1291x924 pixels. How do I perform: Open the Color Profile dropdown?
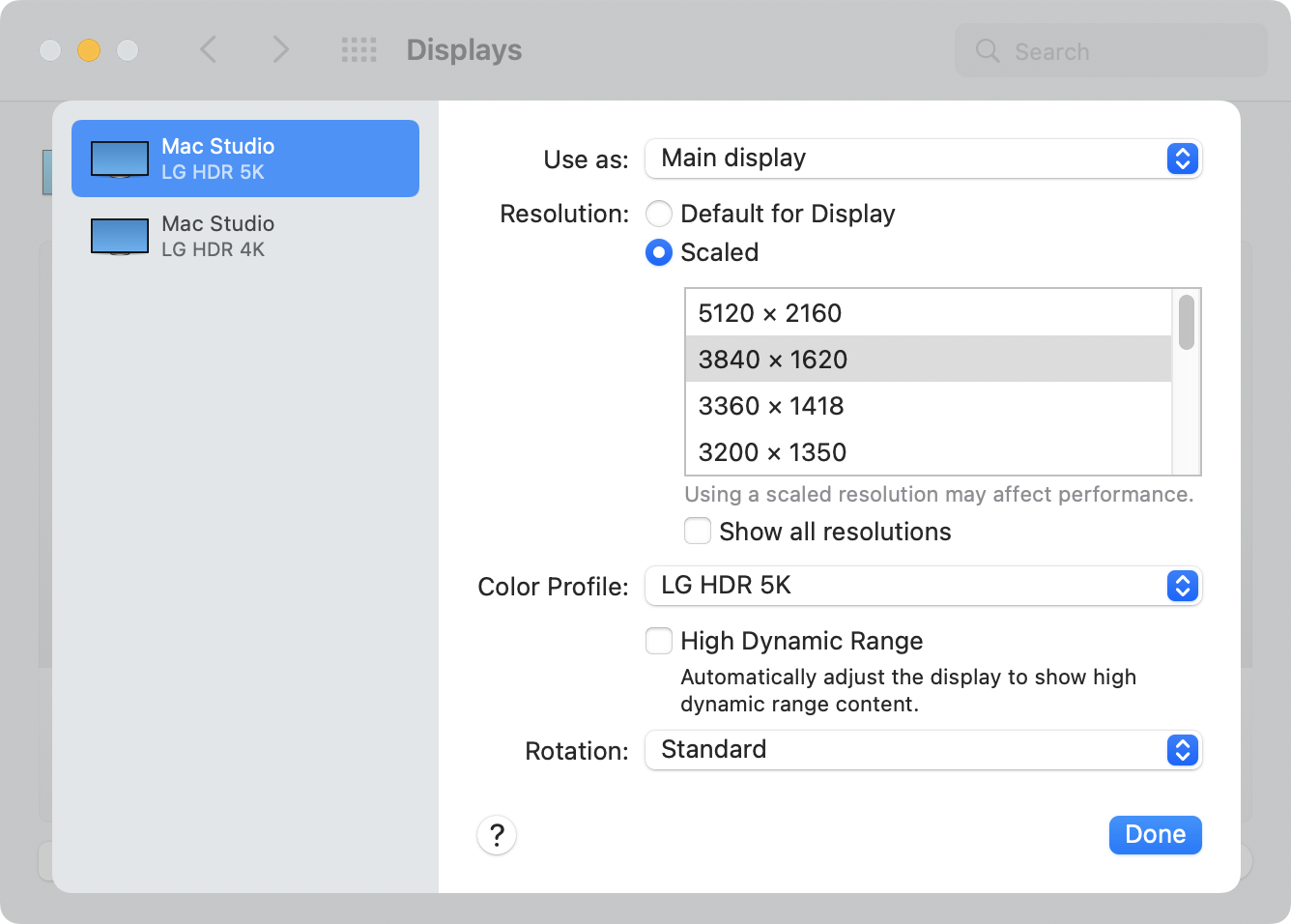[923, 586]
